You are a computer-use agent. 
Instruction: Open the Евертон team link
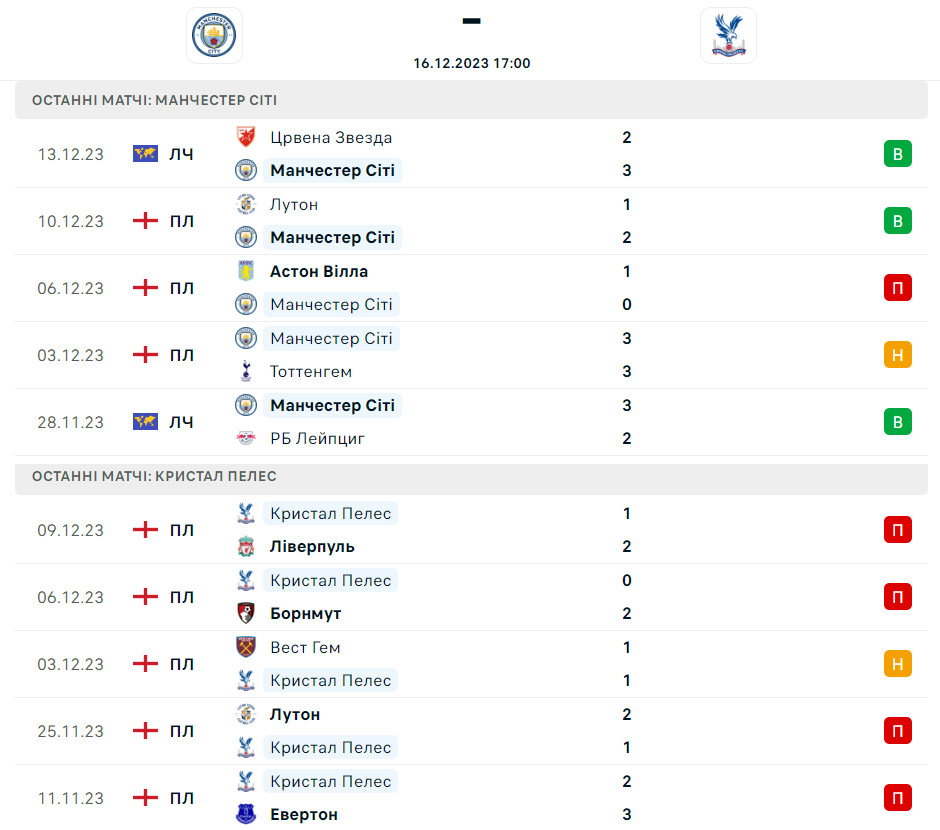[303, 814]
